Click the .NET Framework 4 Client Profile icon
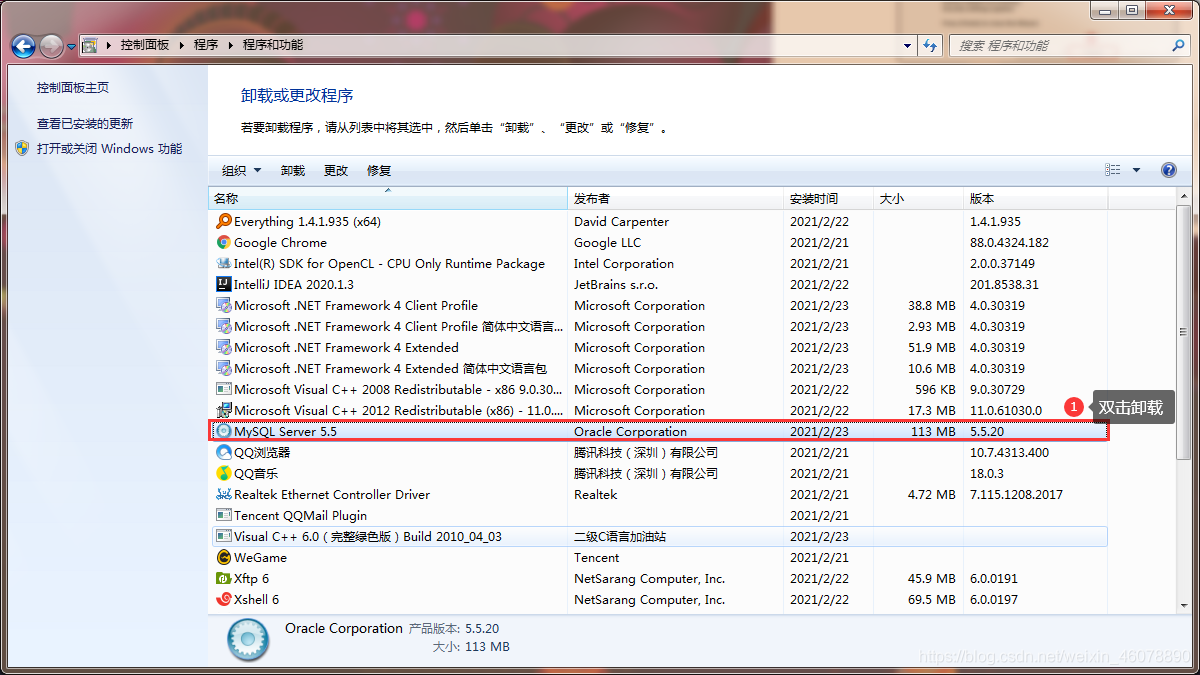Viewport: 1200px width, 675px height. click(224, 306)
